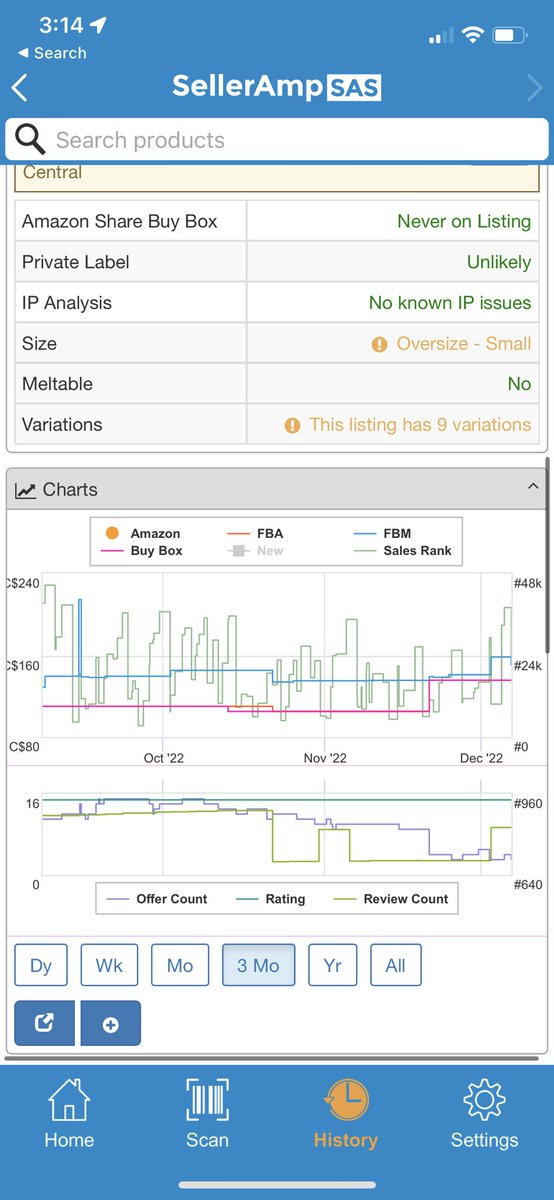554x1200 pixels.
Task: Tap the SellerAmp SAS logo
Action: (x=276, y=86)
